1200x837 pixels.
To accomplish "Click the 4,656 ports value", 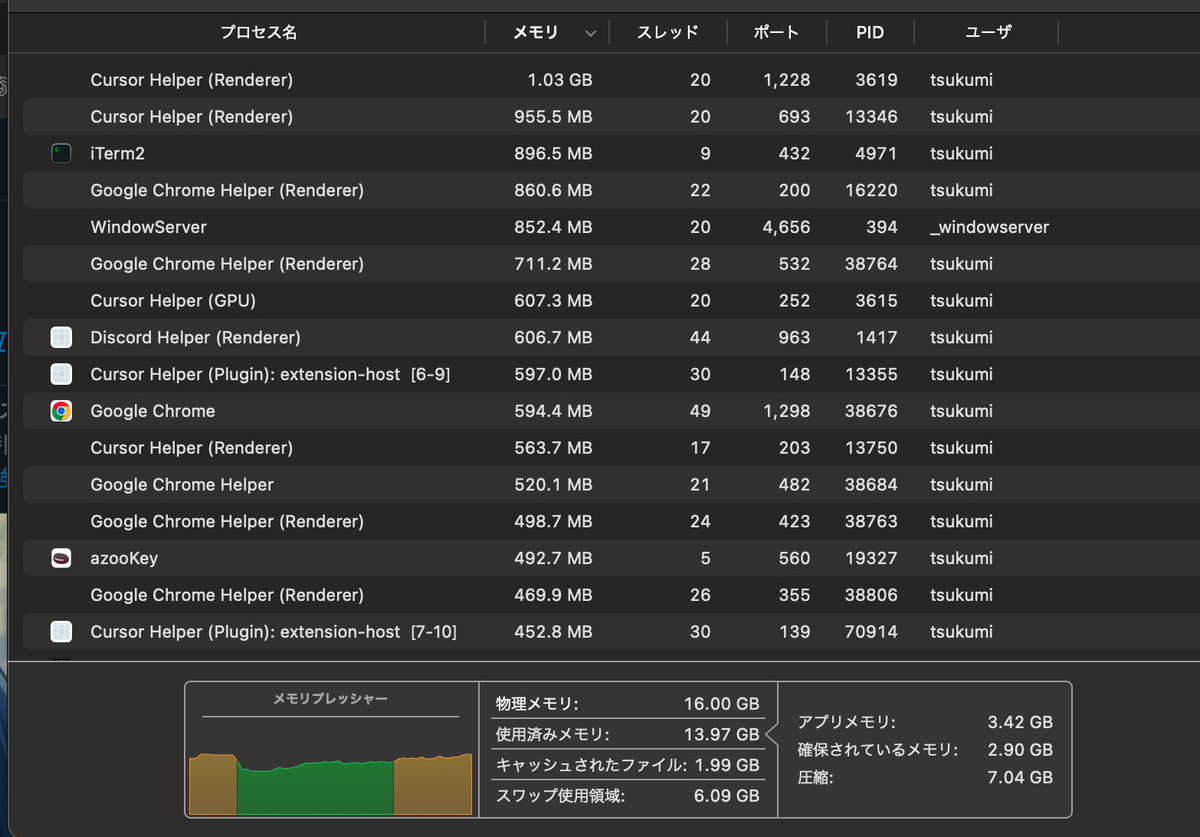I will [786, 227].
